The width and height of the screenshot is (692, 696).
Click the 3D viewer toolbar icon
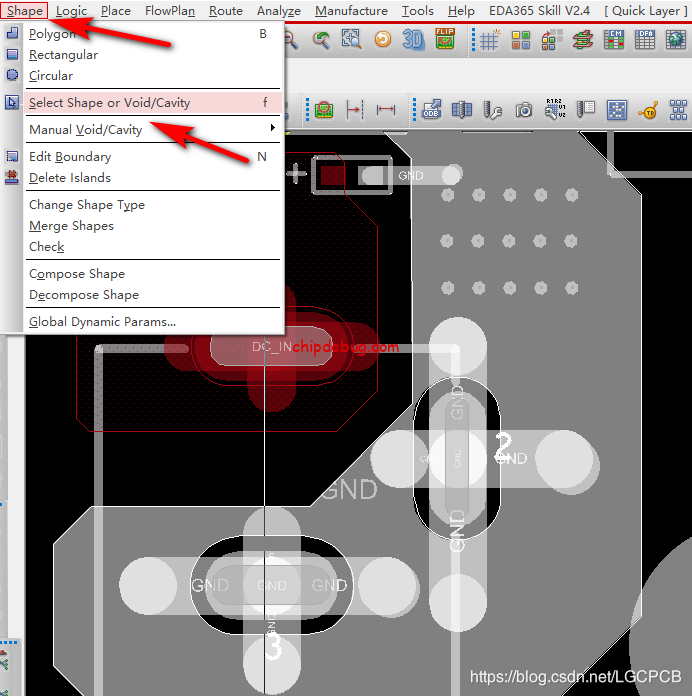click(x=413, y=40)
